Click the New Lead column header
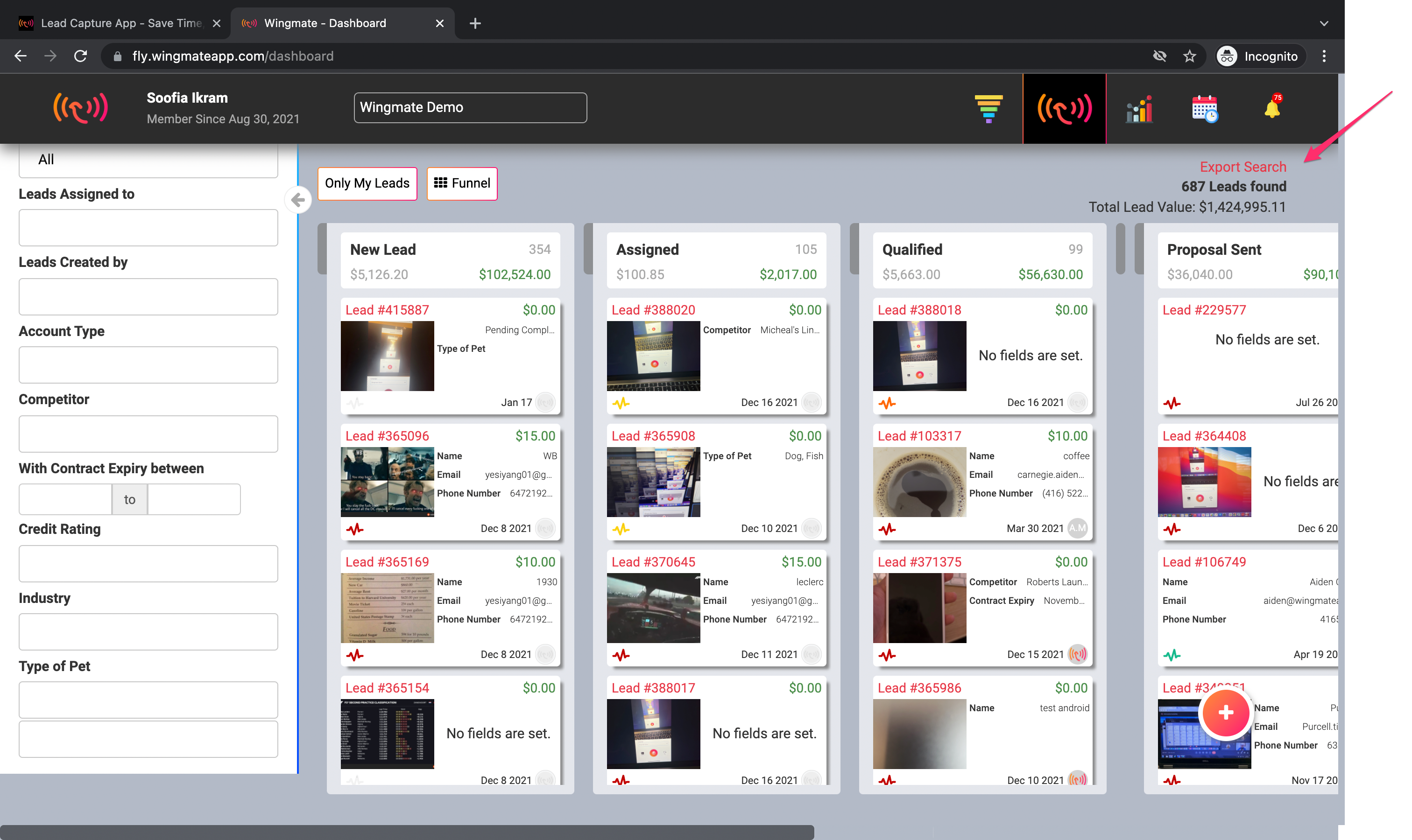 [x=450, y=261]
